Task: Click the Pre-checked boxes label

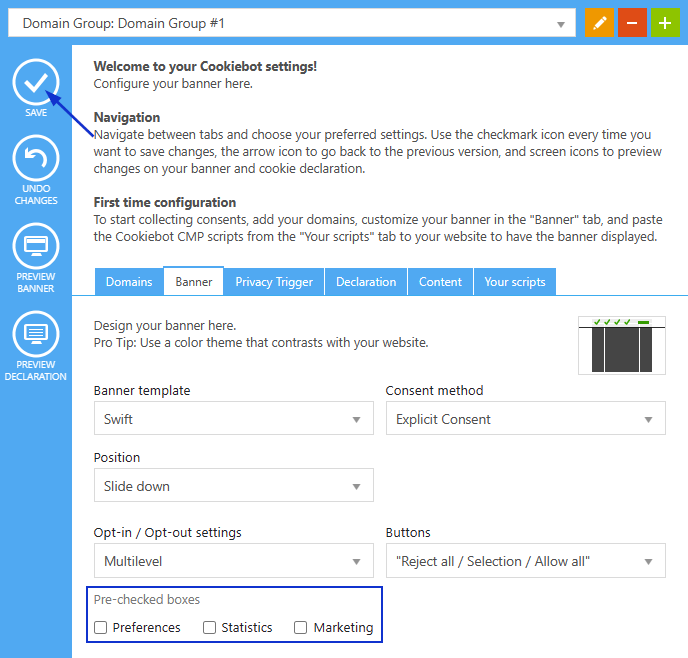Action: [x=147, y=600]
